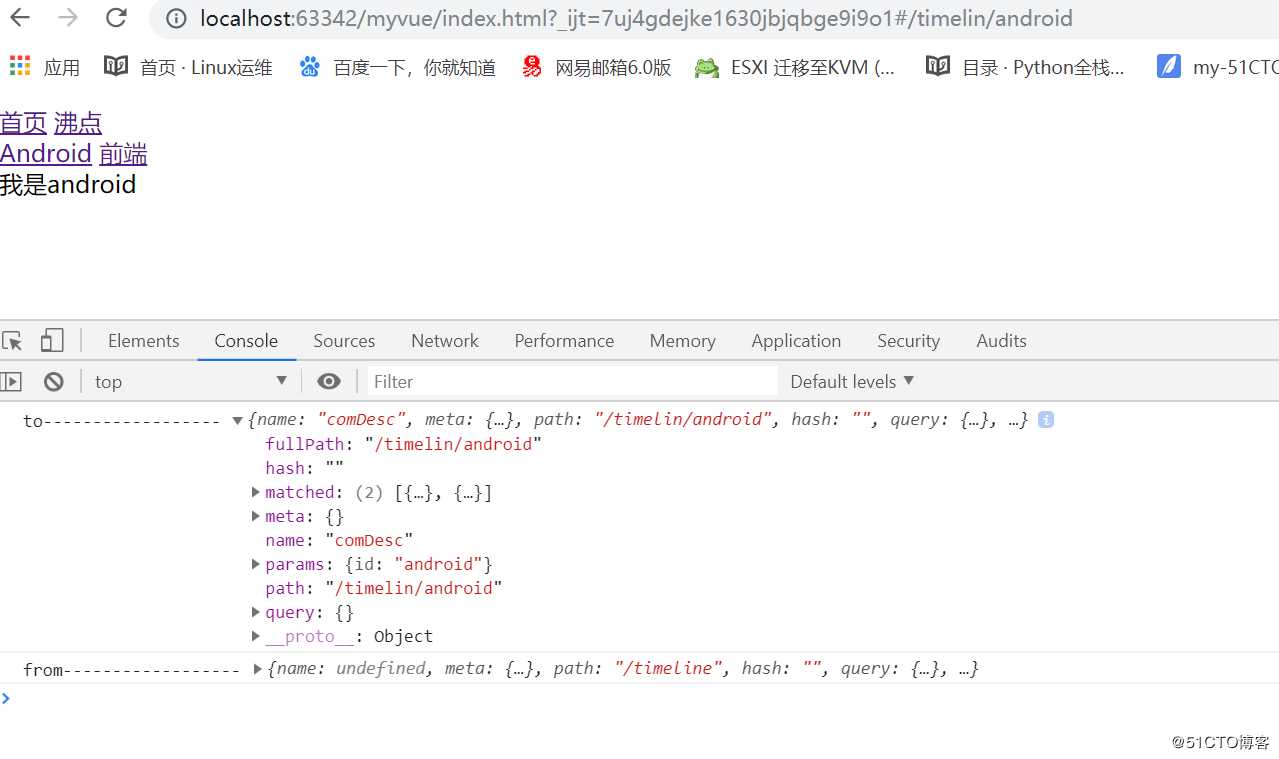
Task: Switch to the Elements tab
Action: 143,341
